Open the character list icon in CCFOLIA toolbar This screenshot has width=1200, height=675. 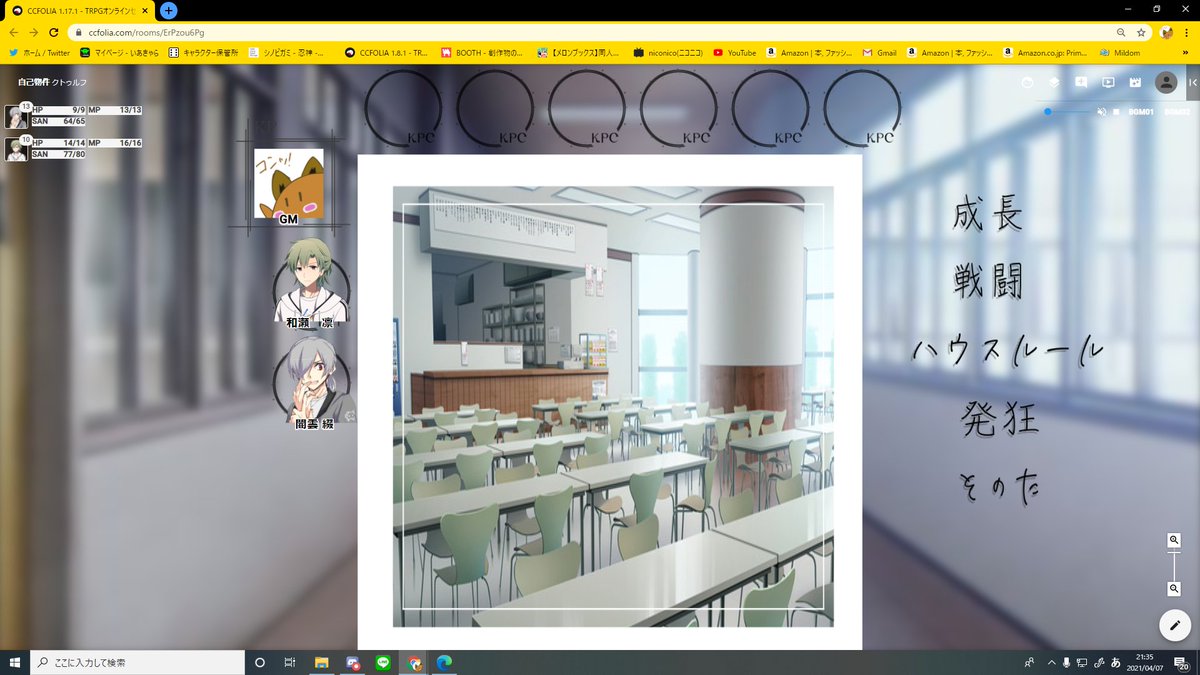click(x=1028, y=82)
